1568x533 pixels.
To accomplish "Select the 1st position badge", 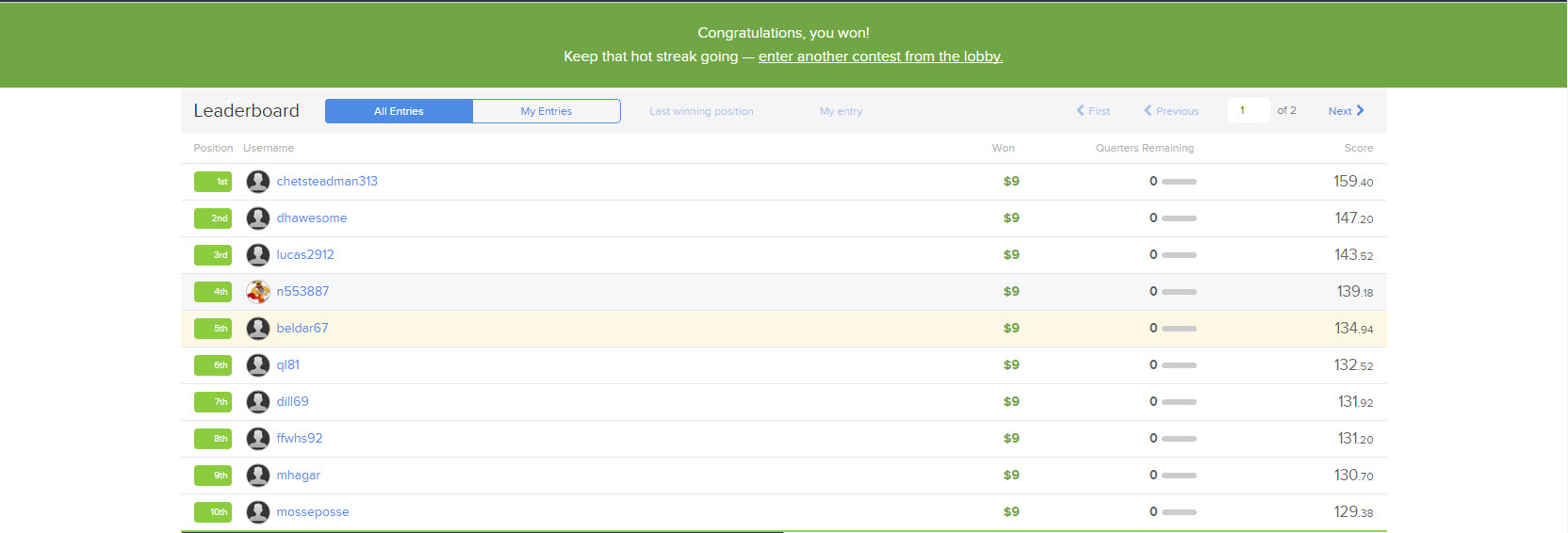I will [213, 182].
